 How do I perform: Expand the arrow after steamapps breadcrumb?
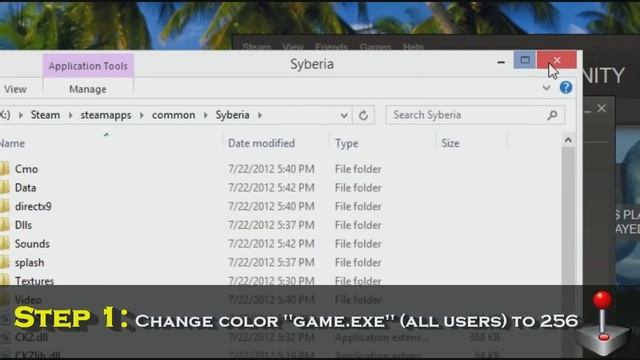click(x=142, y=116)
